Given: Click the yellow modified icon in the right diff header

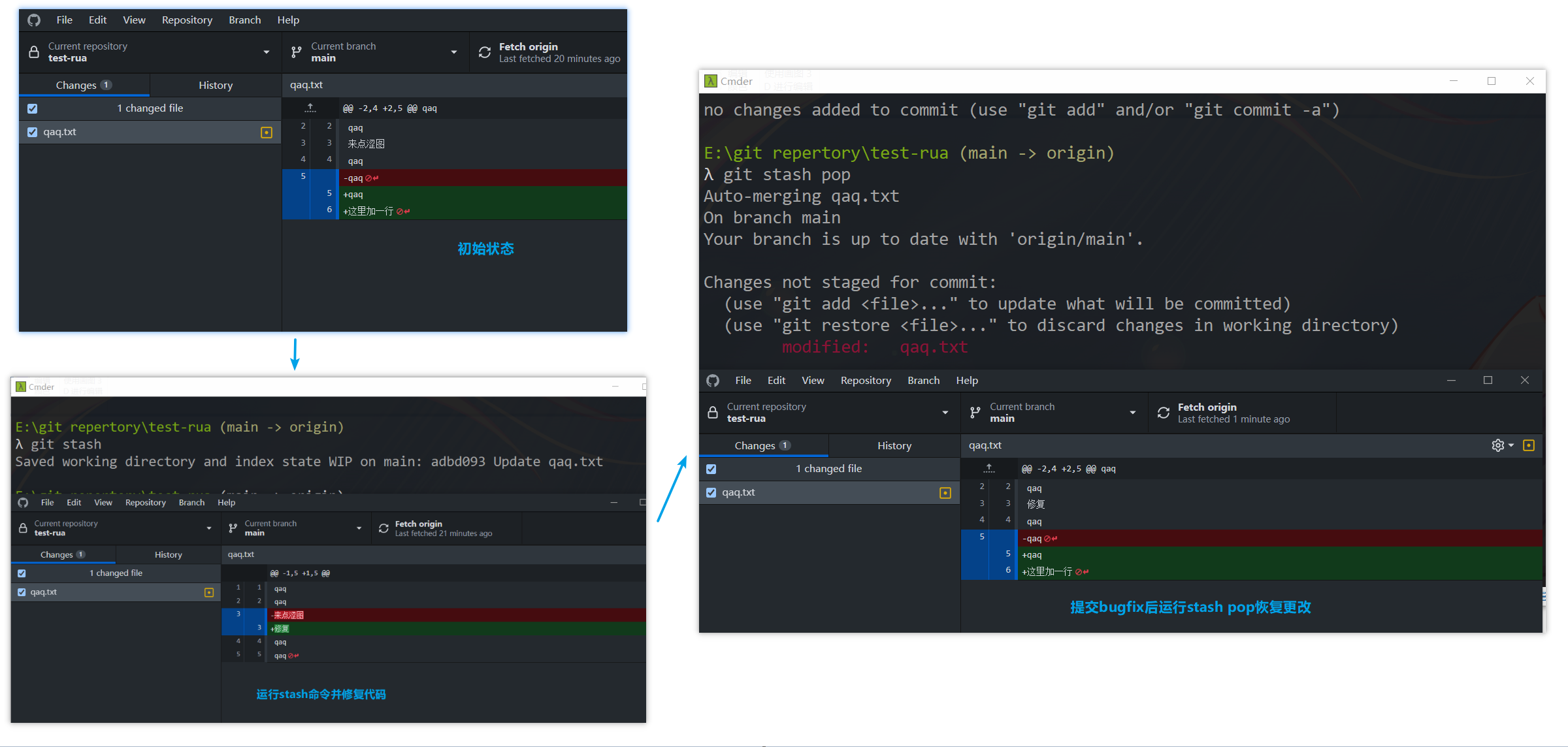Looking at the screenshot, I should click(x=1529, y=445).
